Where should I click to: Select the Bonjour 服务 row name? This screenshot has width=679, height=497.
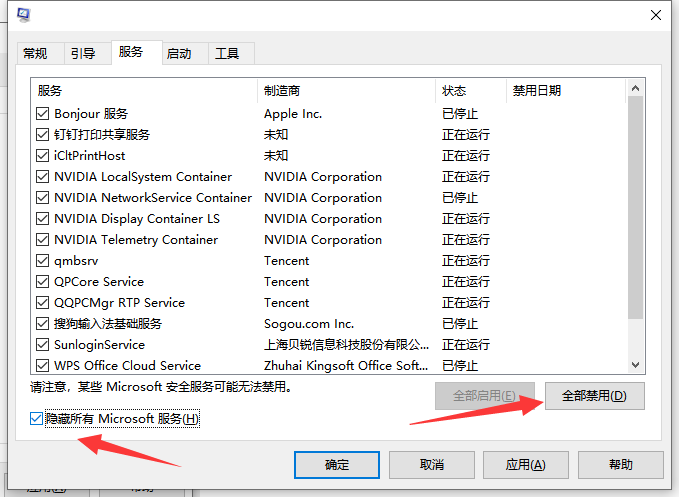91,114
